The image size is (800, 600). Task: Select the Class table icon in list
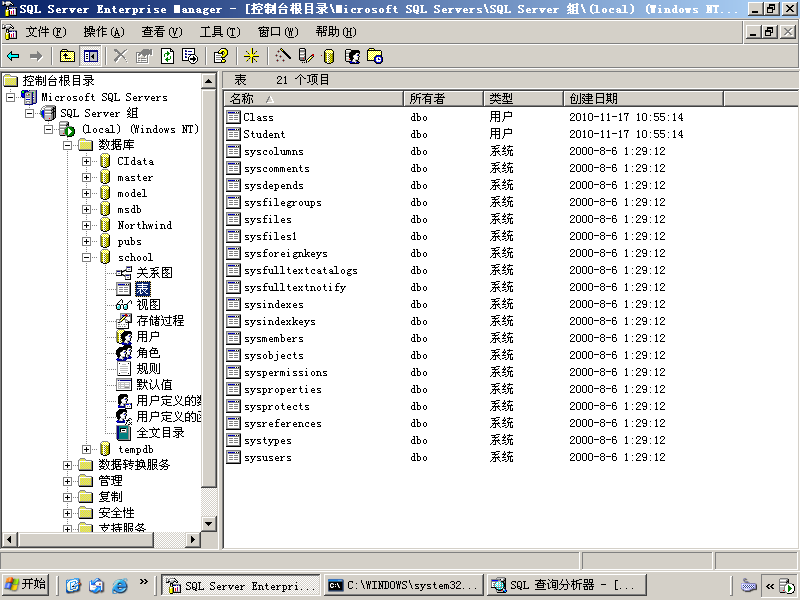point(233,117)
